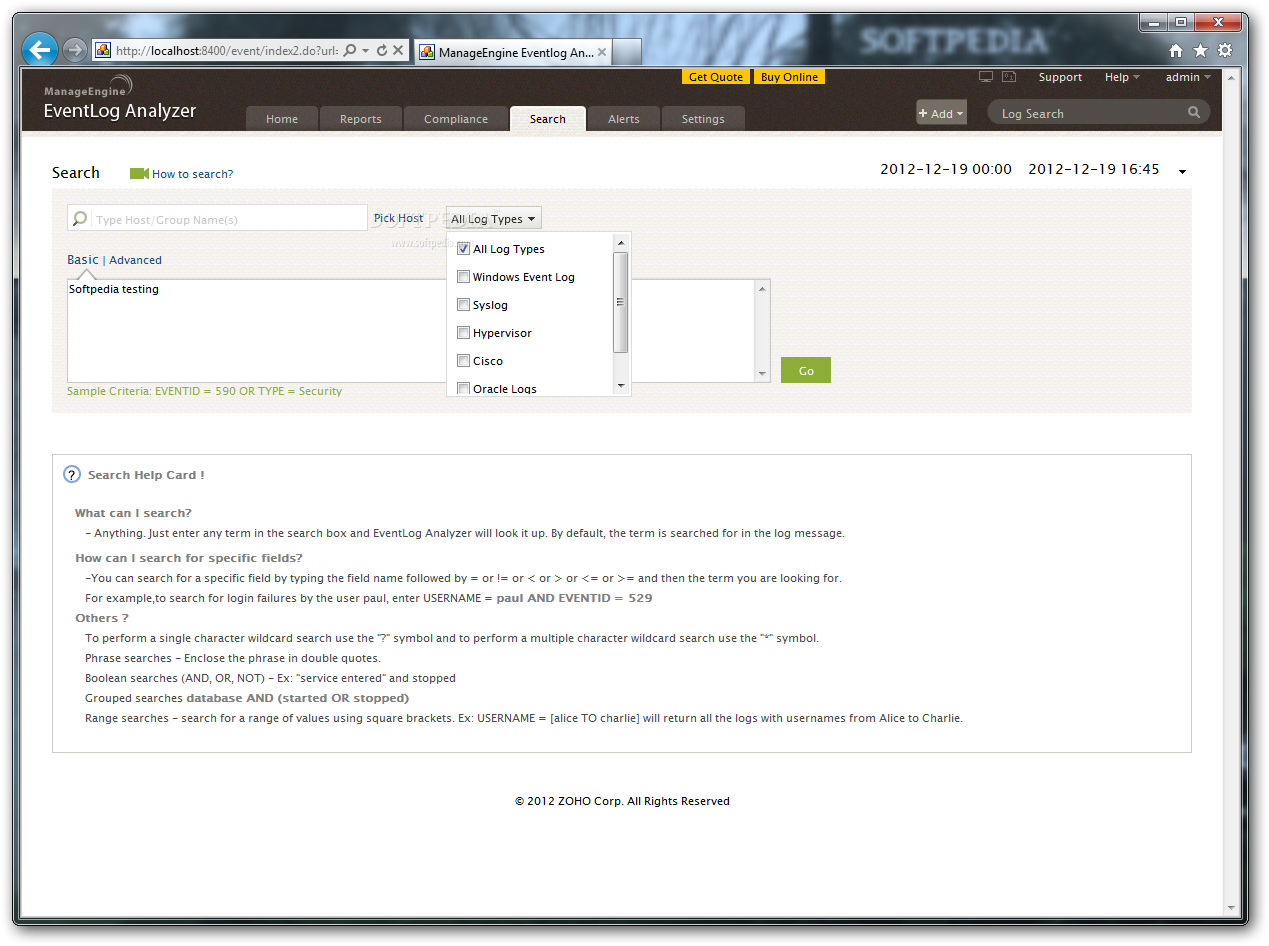Expand the date range dropdown arrow
Image resolution: width=1269 pixels, height=946 pixels.
pyautogui.click(x=1182, y=172)
